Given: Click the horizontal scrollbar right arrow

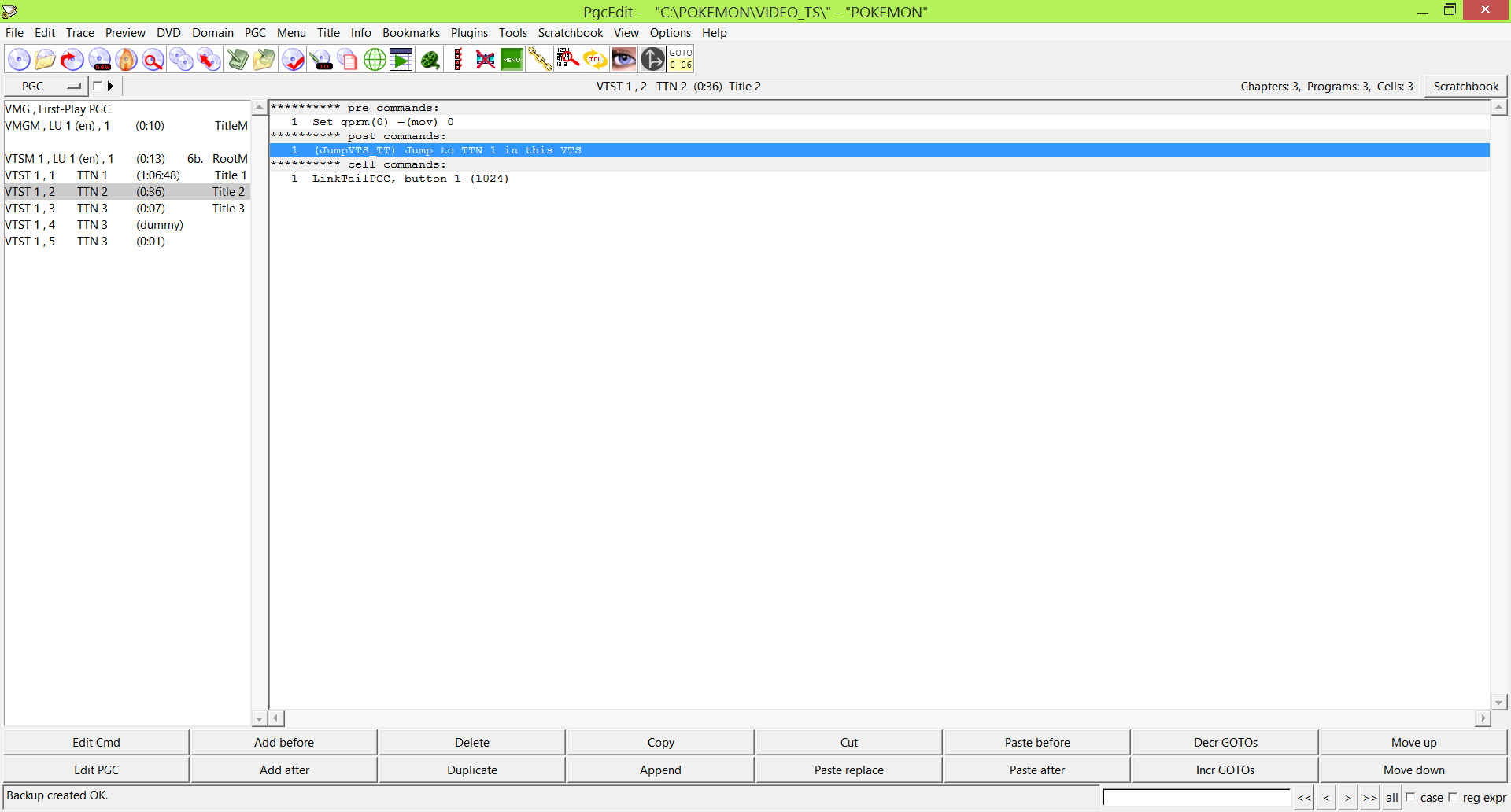Looking at the screenshot, I should 1483,718.
